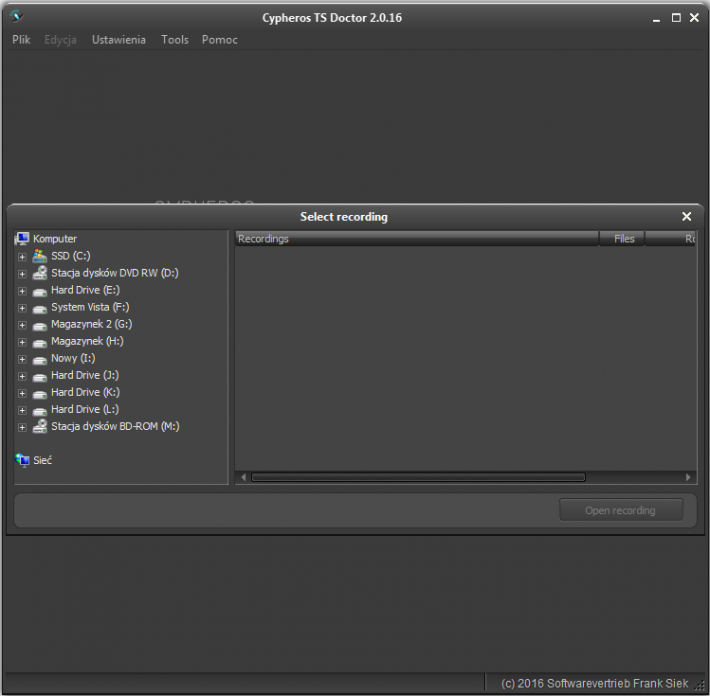The height and width of the screenshot is (696, 710).
Task: Expand the Stacja dysków BD-ROM (M:) node
Action: [22, 427]
